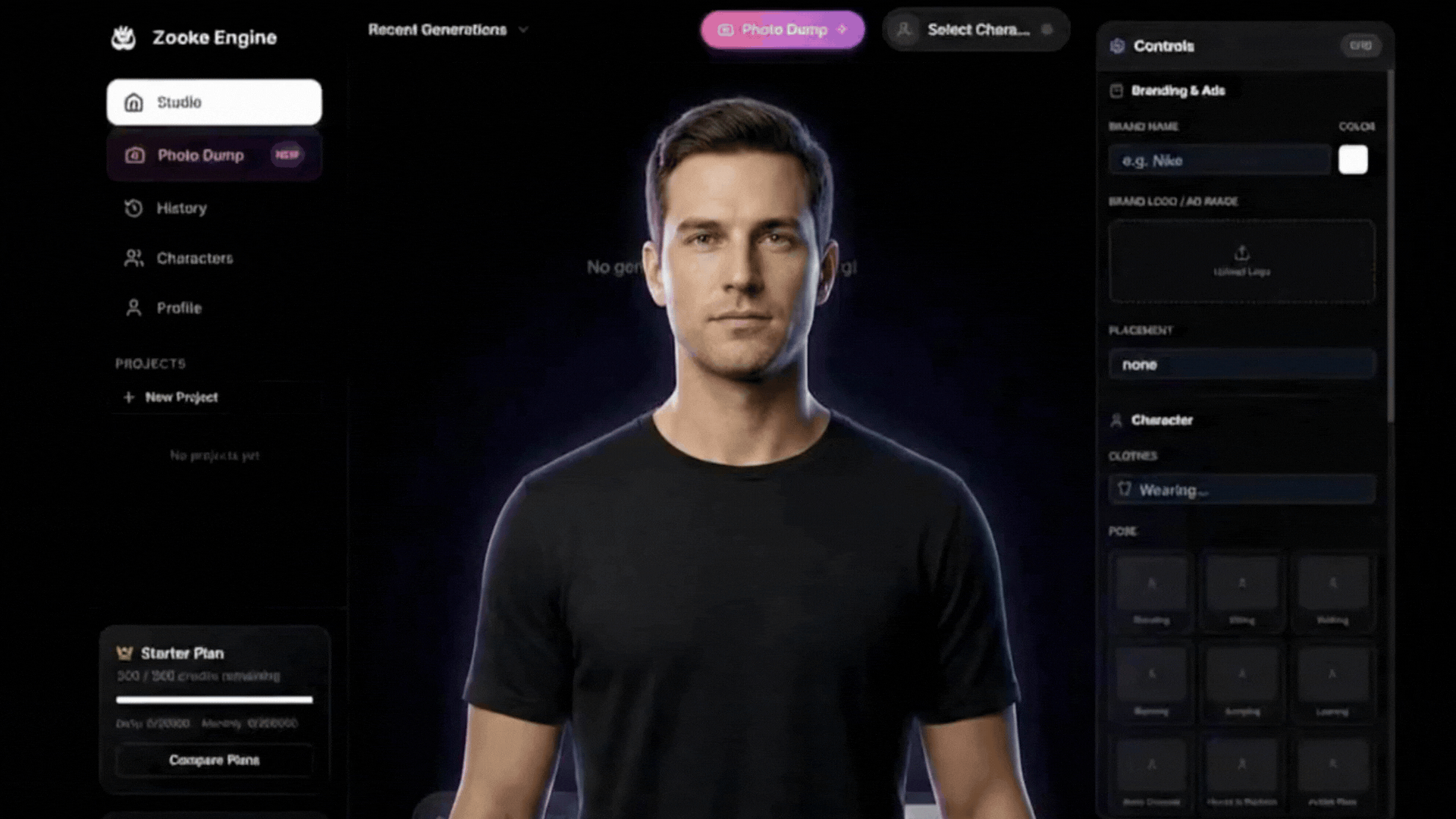Click the Zooke Engine logo icon

[x=124, y=38]
